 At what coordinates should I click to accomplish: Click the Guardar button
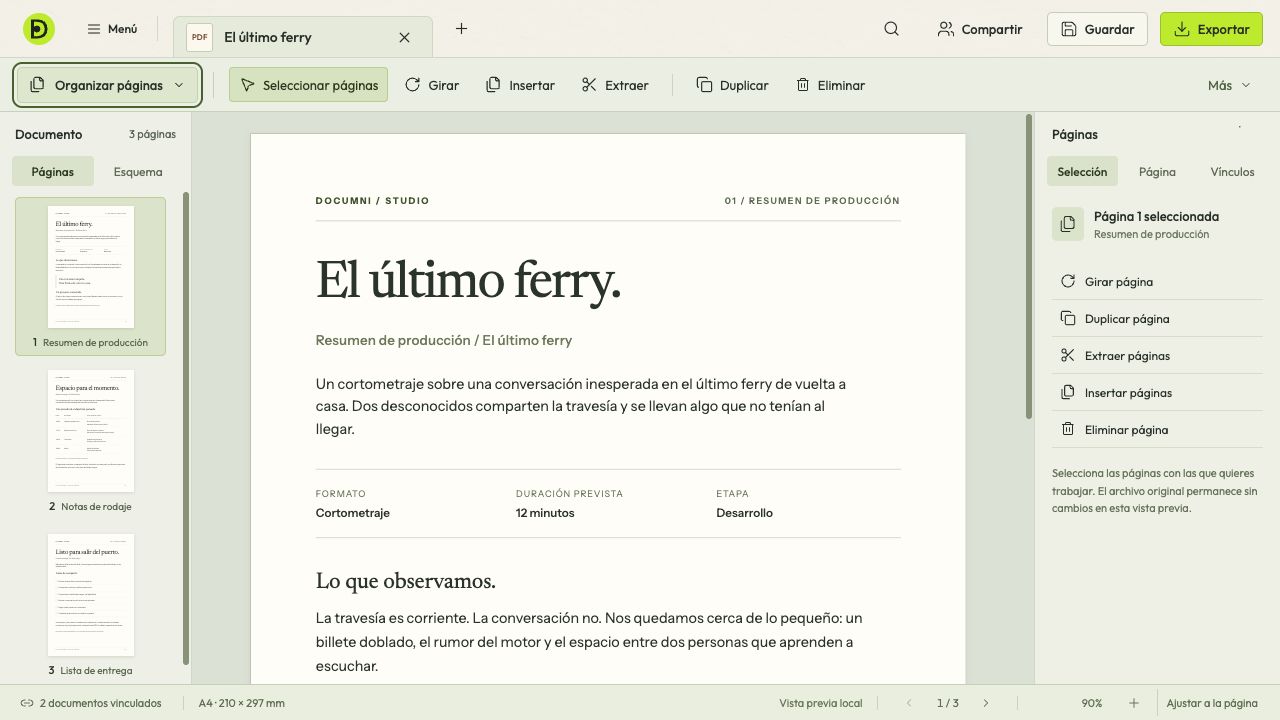tap(1097, 29)
